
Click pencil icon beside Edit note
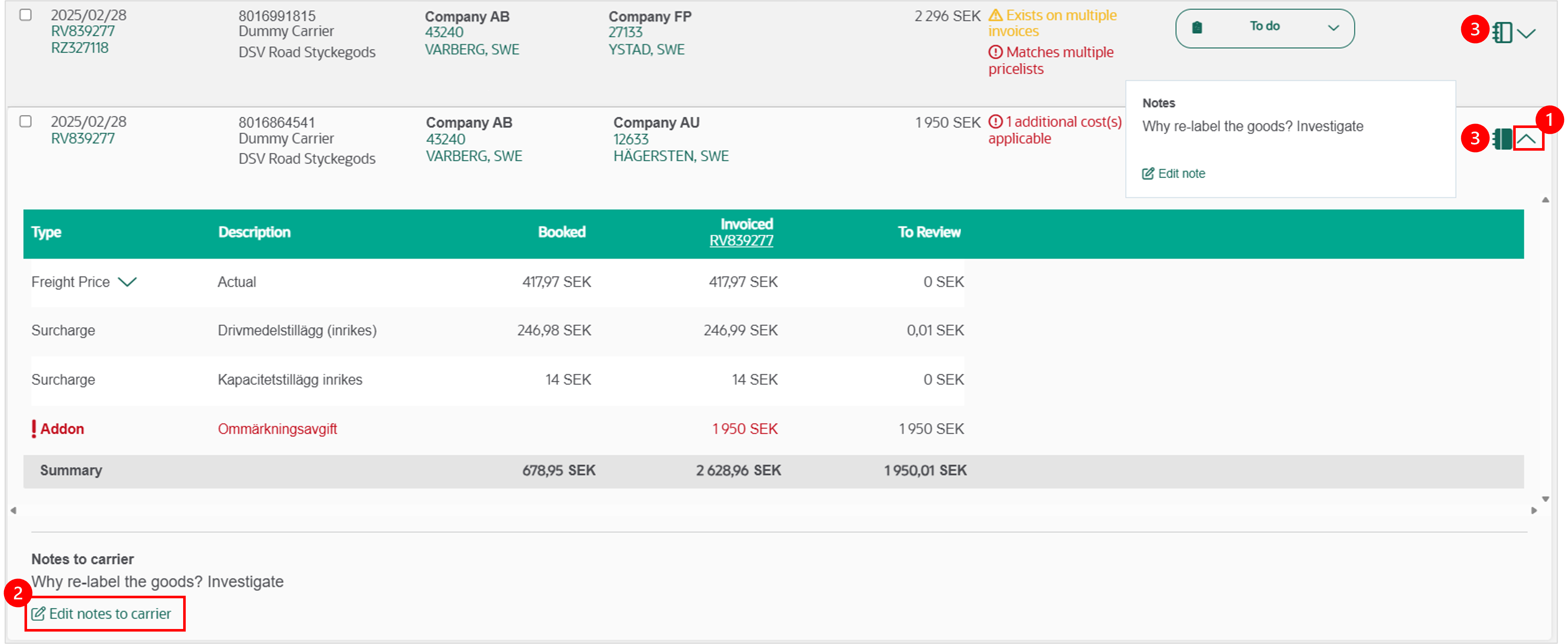point(1148,173)
